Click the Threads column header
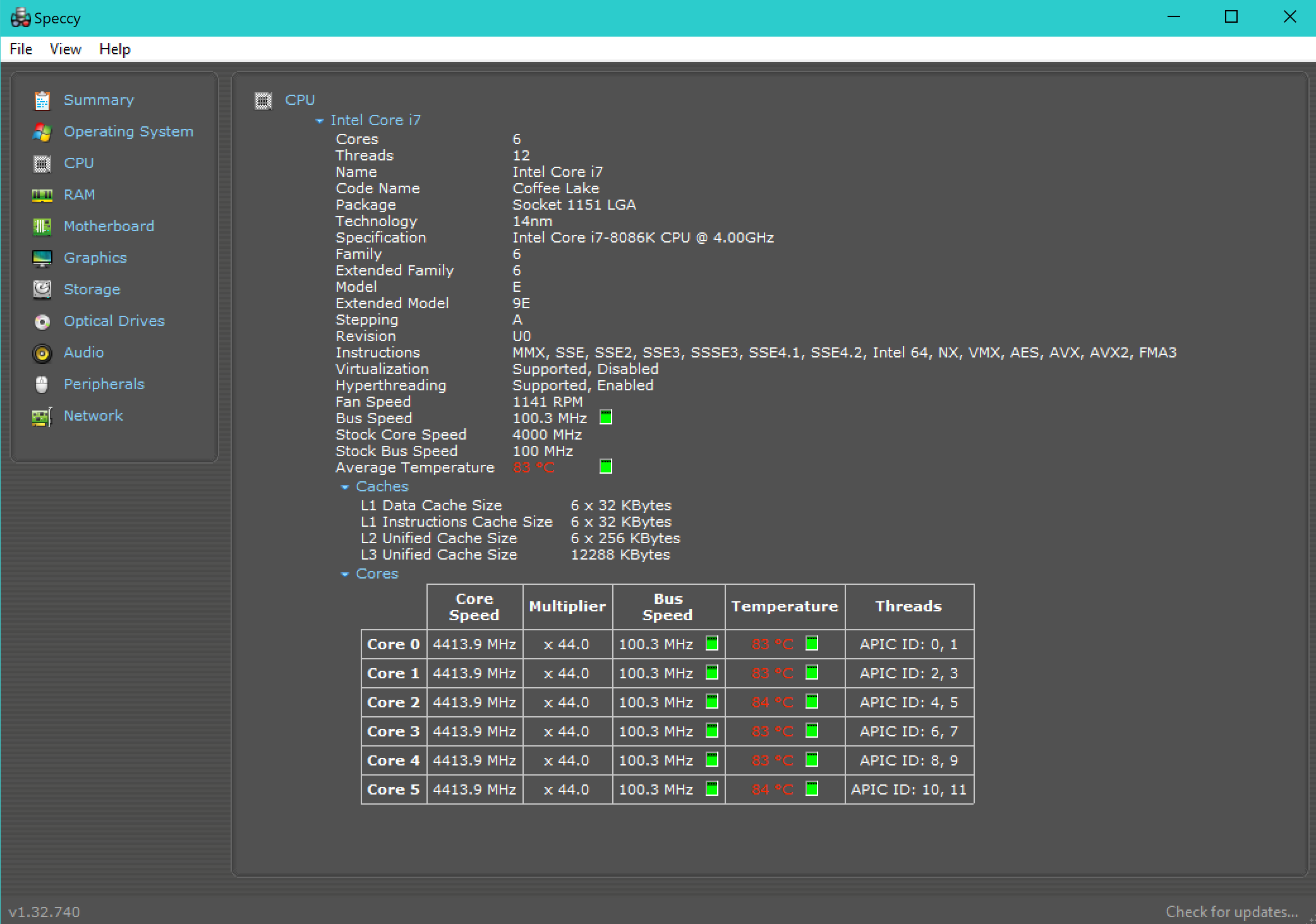1316x924 pixels. (909, 606)
